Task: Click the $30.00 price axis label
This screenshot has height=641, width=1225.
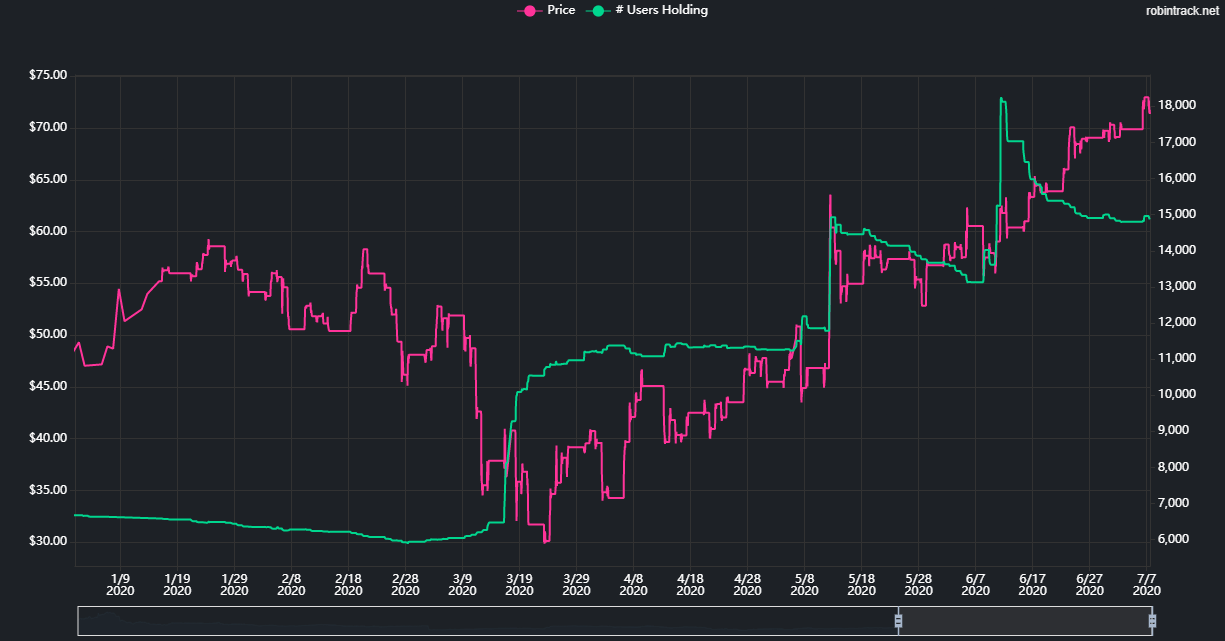Action: click(x=47, y=542)
